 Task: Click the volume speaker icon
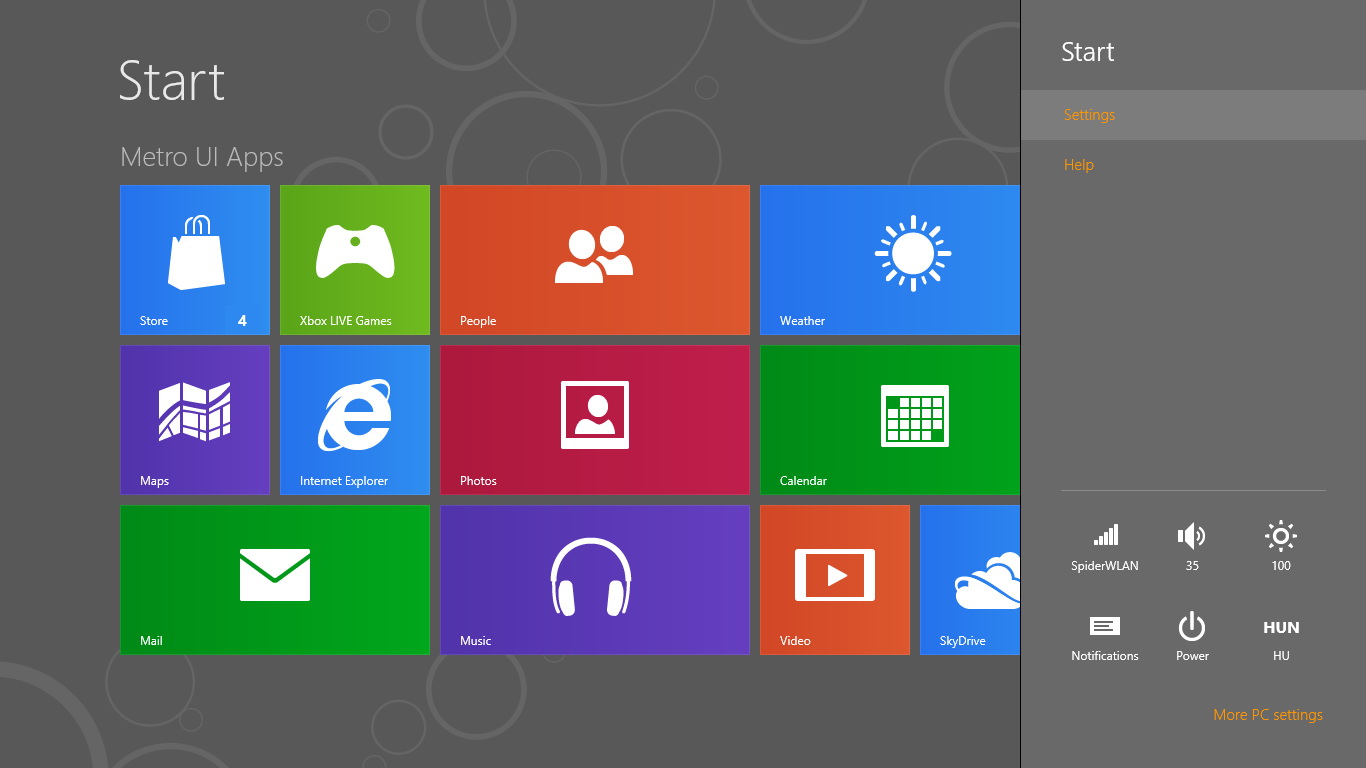click(1192, 536)
